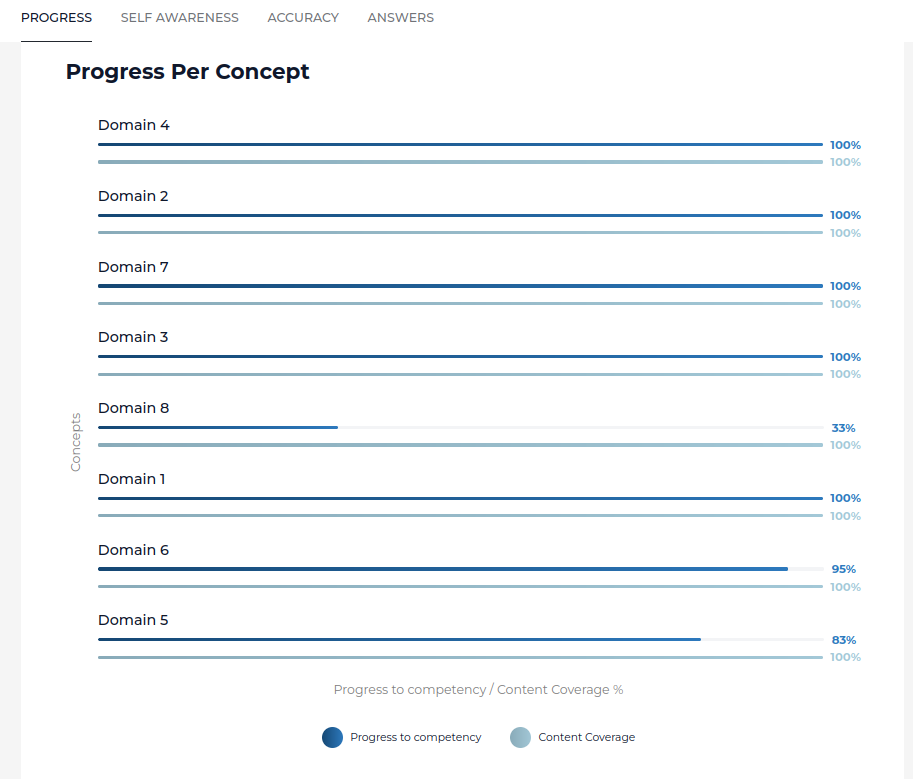Go to the Accuracy tab

click(x=303, y=18)
